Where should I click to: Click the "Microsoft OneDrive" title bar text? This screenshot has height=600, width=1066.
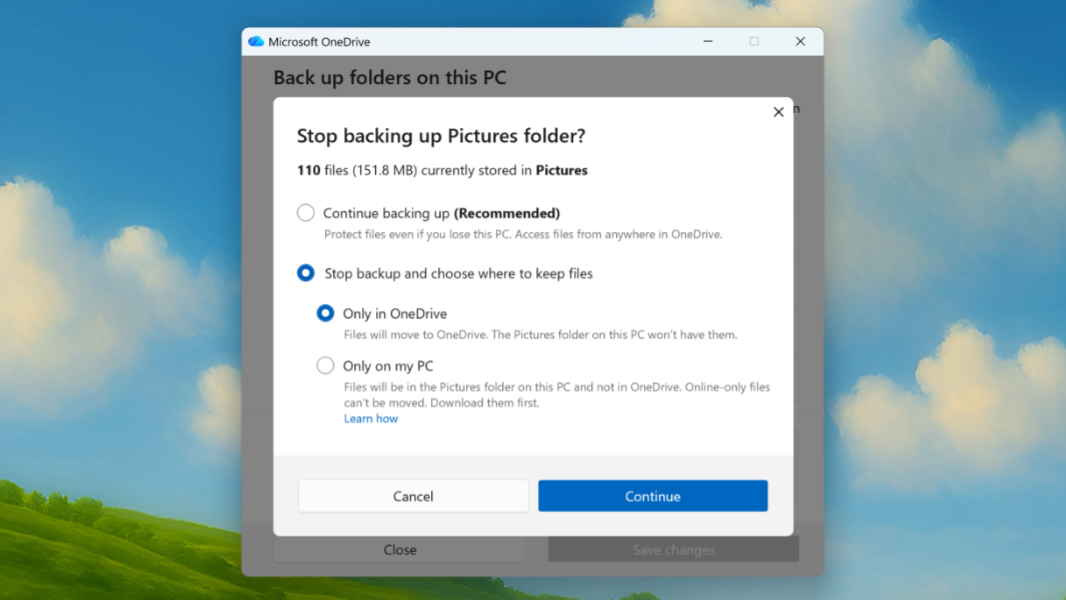click(x=319, y=42)
